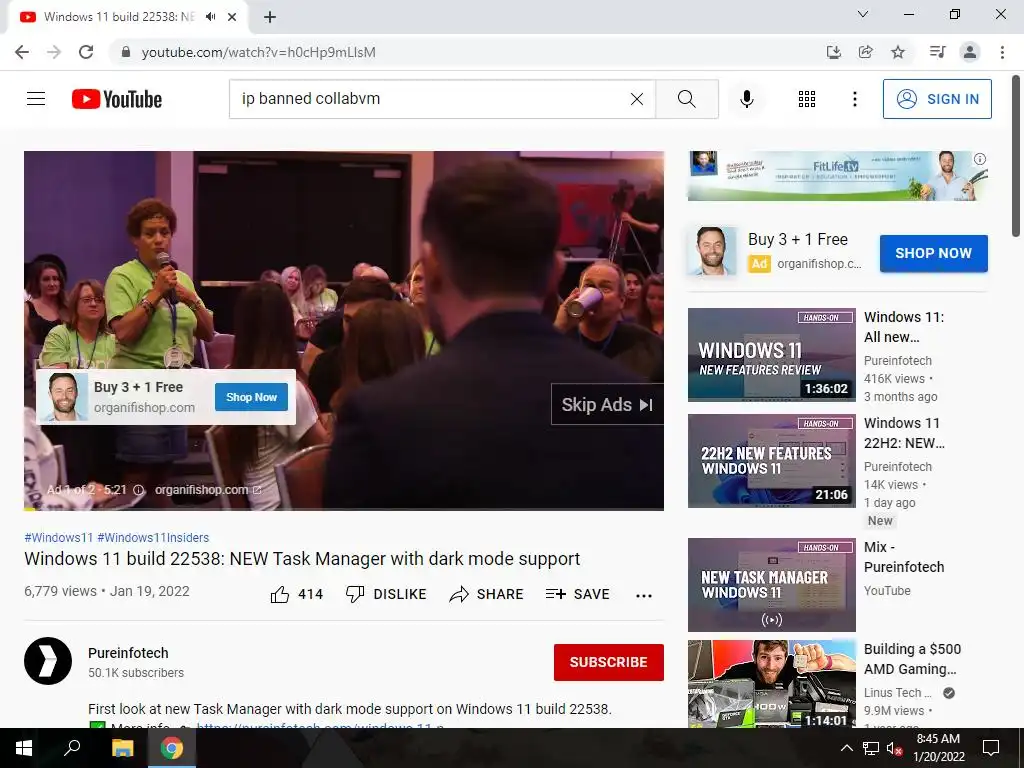Go to the YouTube home logo

click(x=117, y=99)
